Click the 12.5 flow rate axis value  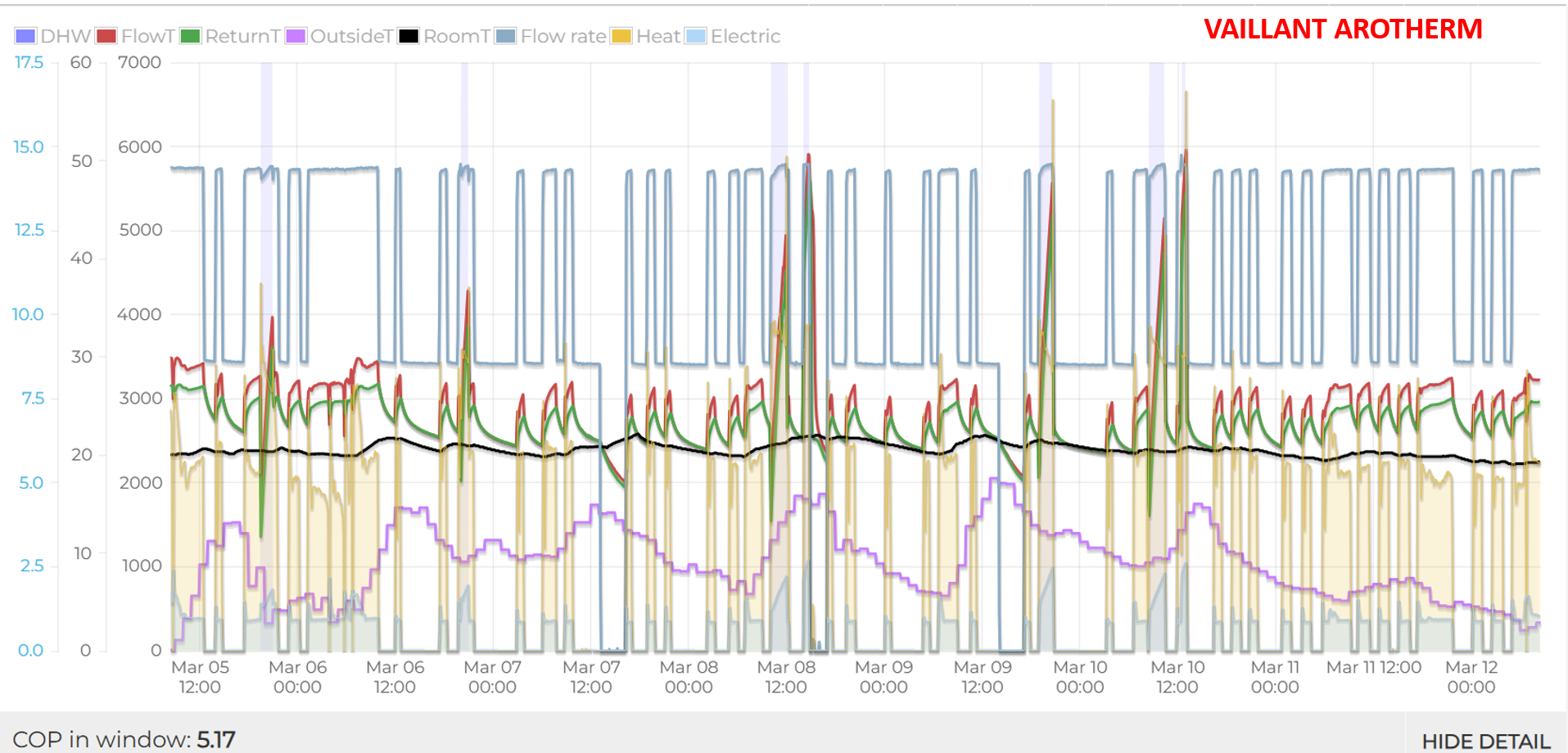29,230
